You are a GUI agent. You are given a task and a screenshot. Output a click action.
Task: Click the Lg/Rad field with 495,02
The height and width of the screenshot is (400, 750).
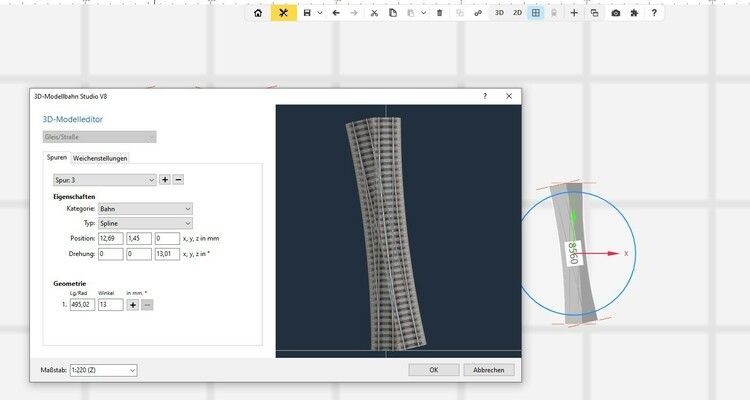[x=80, y=304]
